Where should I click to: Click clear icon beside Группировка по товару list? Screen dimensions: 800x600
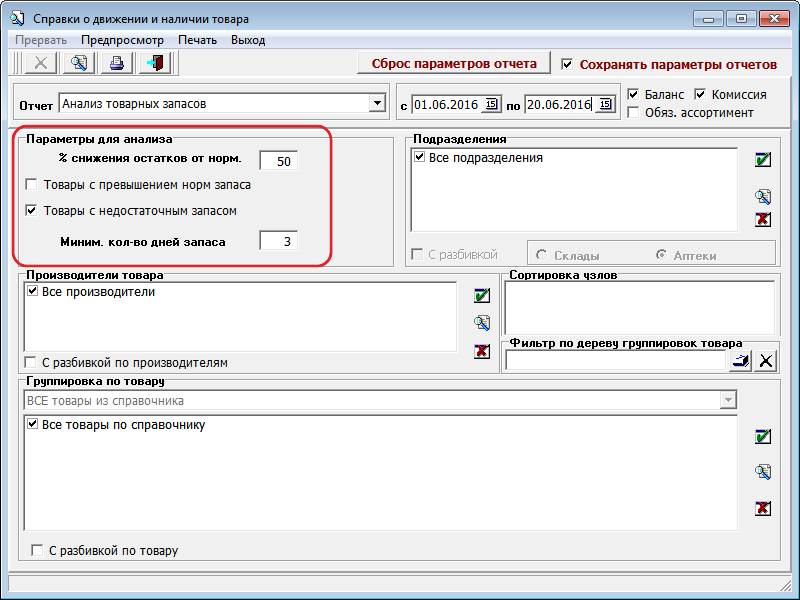(763, 508)
